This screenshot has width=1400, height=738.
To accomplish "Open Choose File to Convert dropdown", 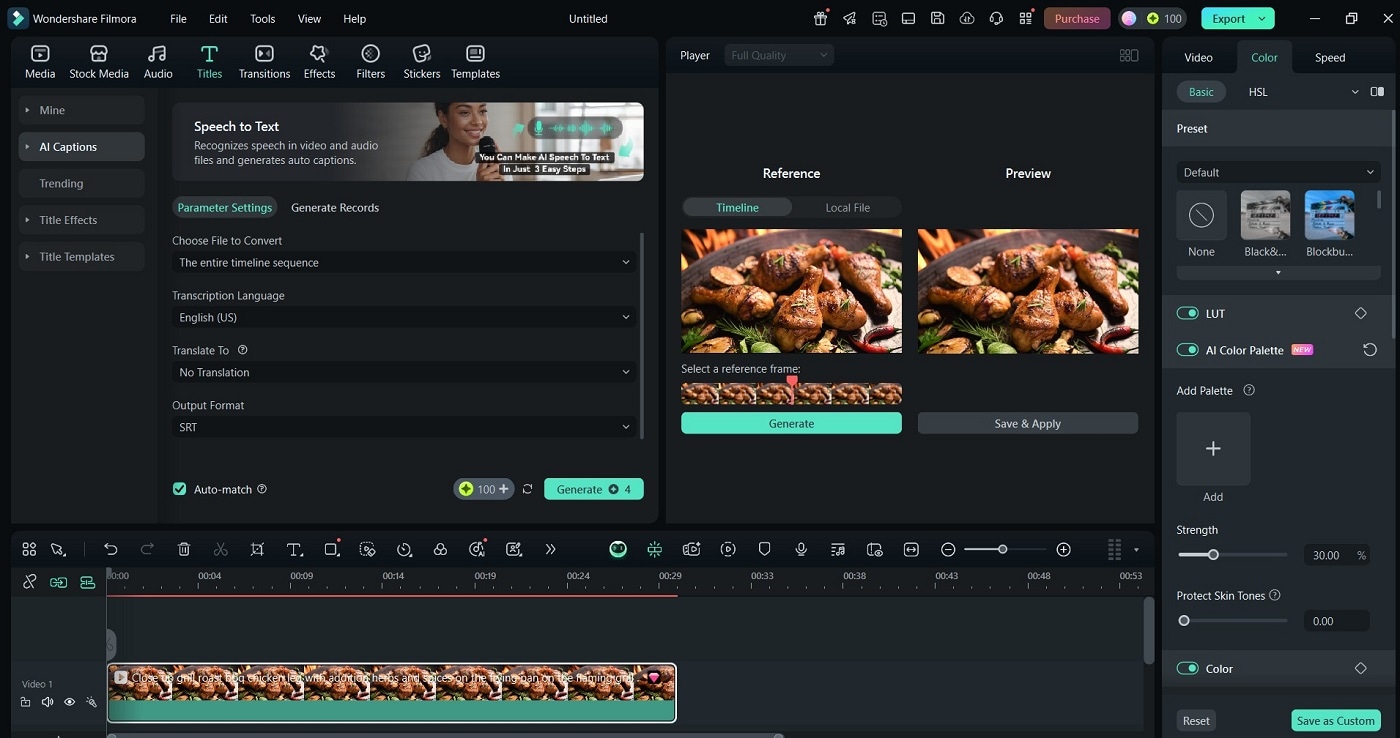I will coord(405,262).
